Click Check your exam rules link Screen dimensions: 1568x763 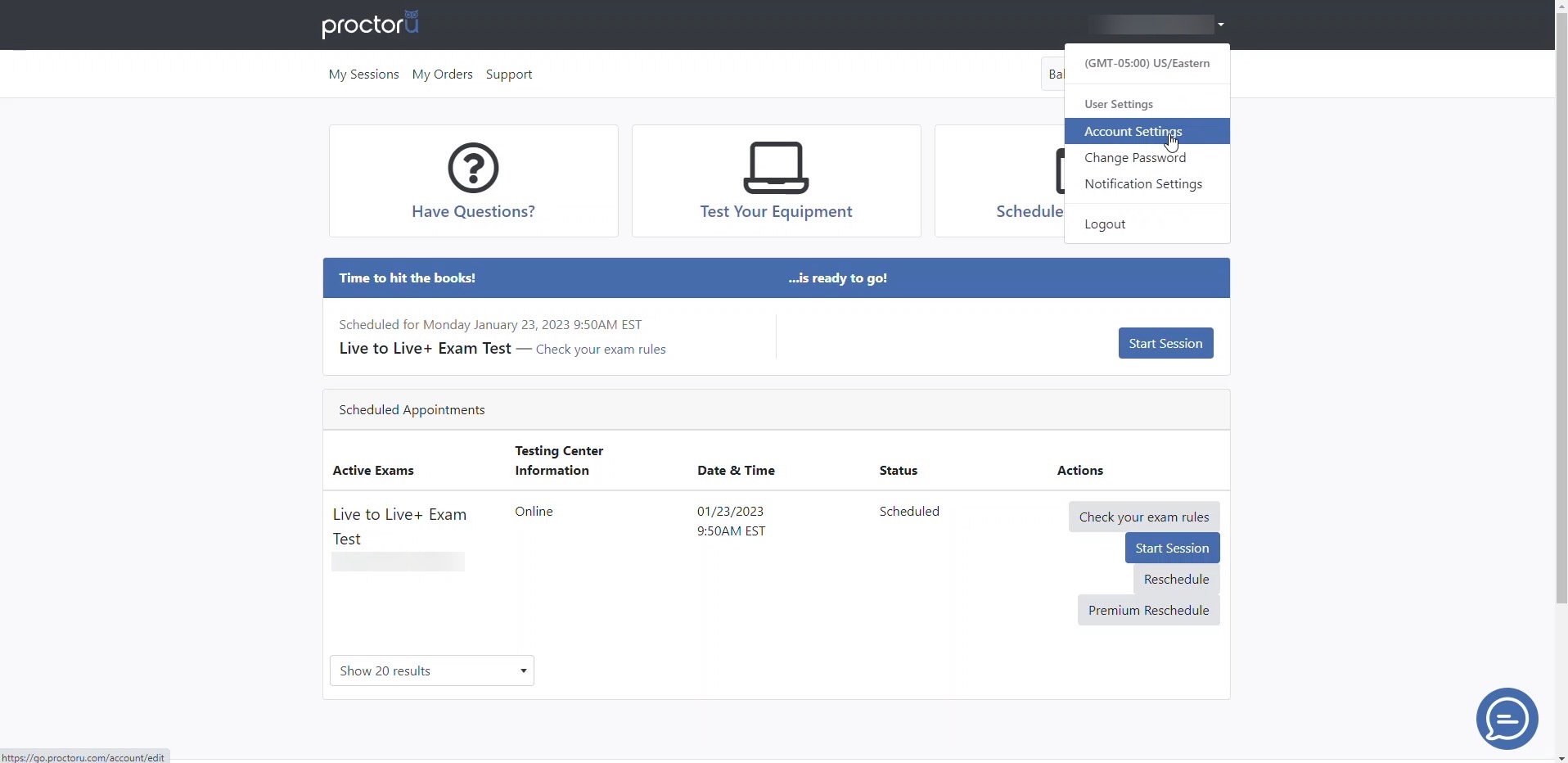tap(601, 349)
